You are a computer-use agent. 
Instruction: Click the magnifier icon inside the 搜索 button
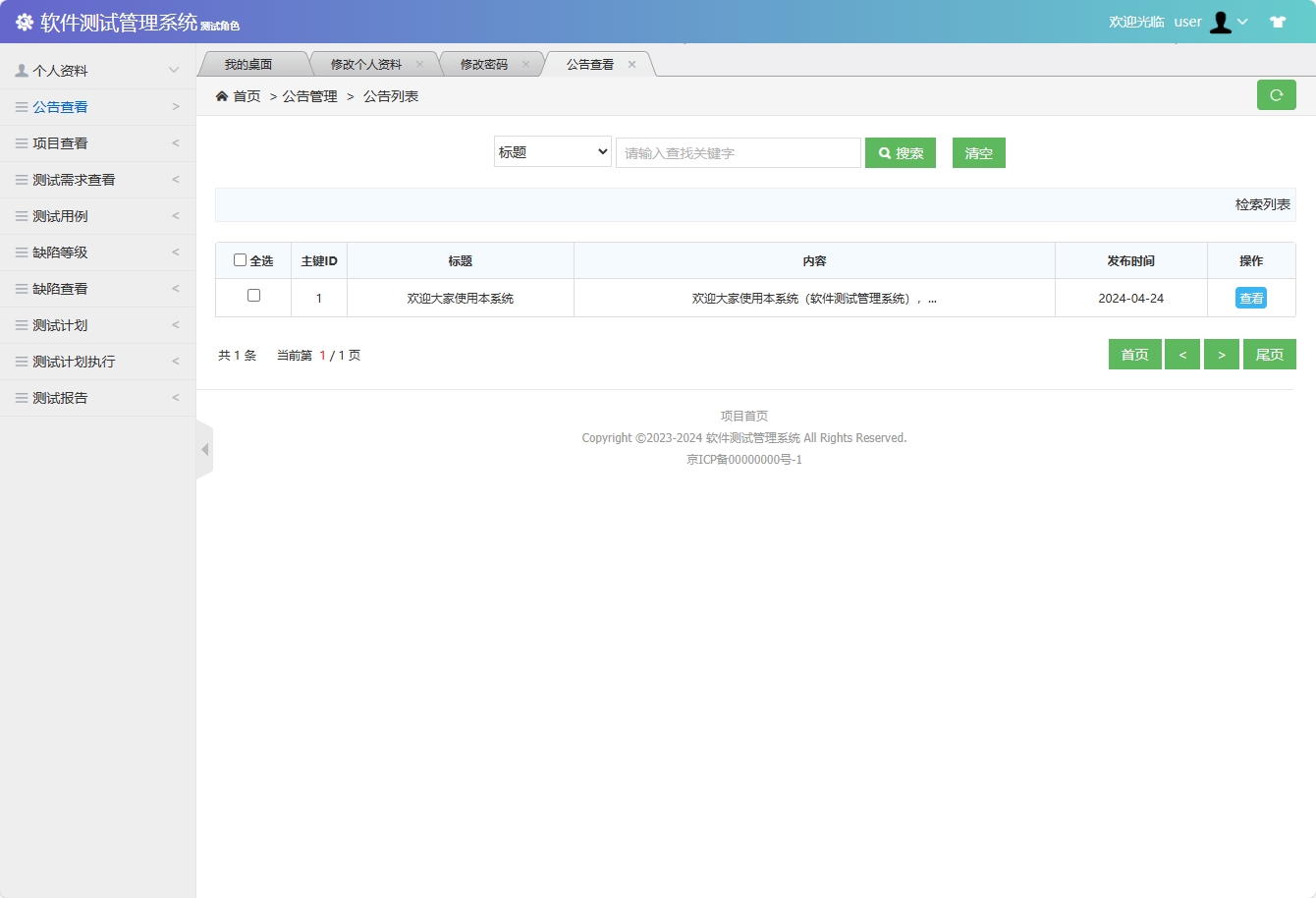pos(882,152)
